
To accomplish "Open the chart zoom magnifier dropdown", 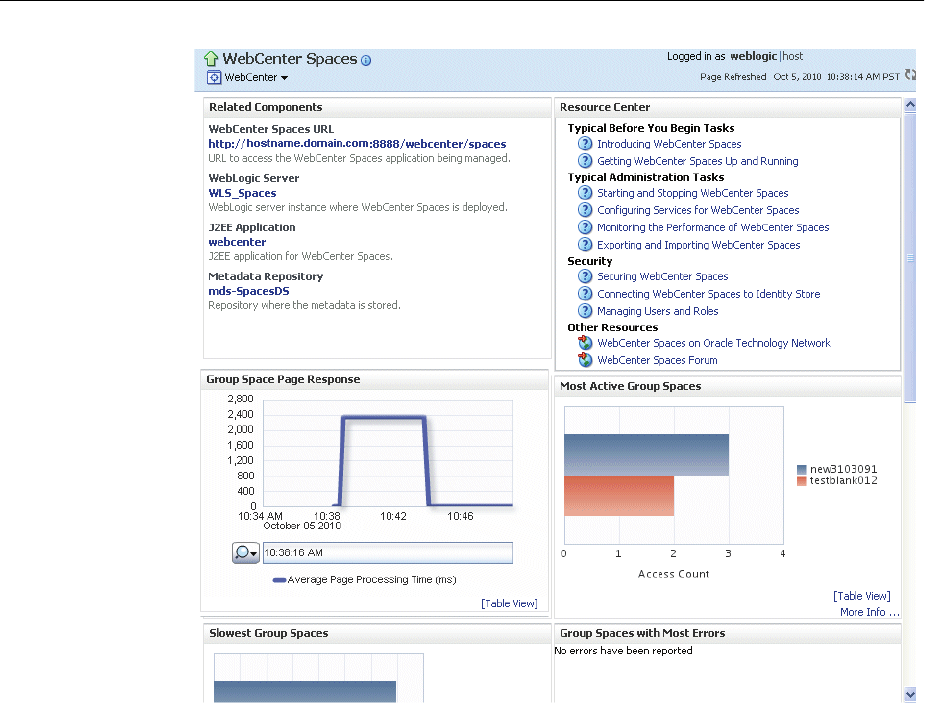I will coord(246,552).
